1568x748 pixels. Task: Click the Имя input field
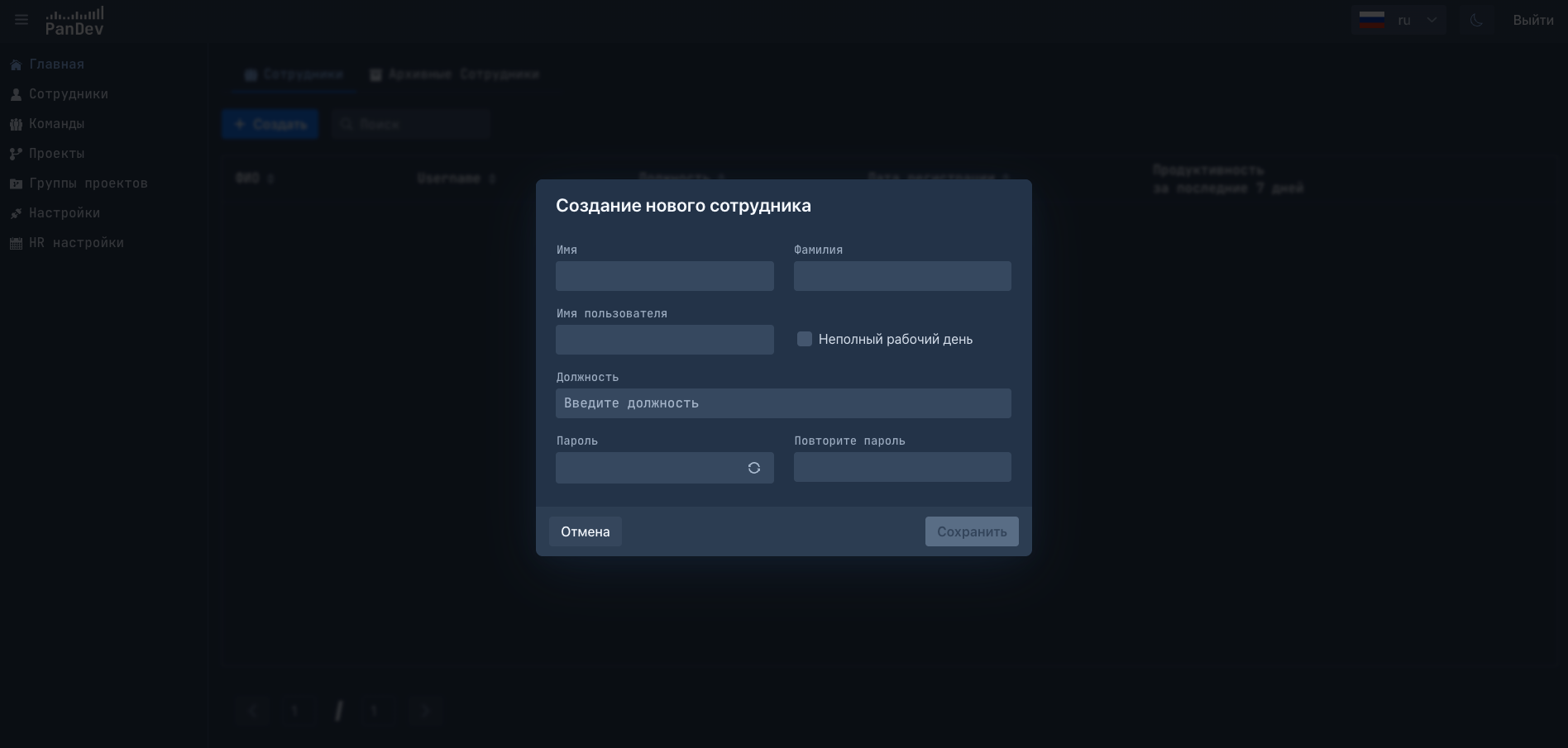[x=665, y=276]
